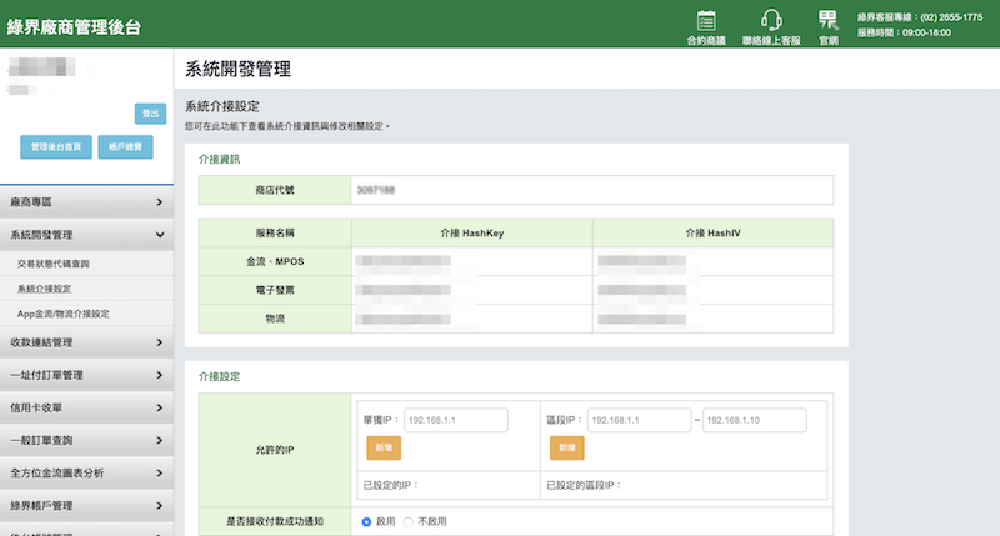Expand the 信用卡收單 menu
The image size is (1000, 536).
(x=87, y=408)
